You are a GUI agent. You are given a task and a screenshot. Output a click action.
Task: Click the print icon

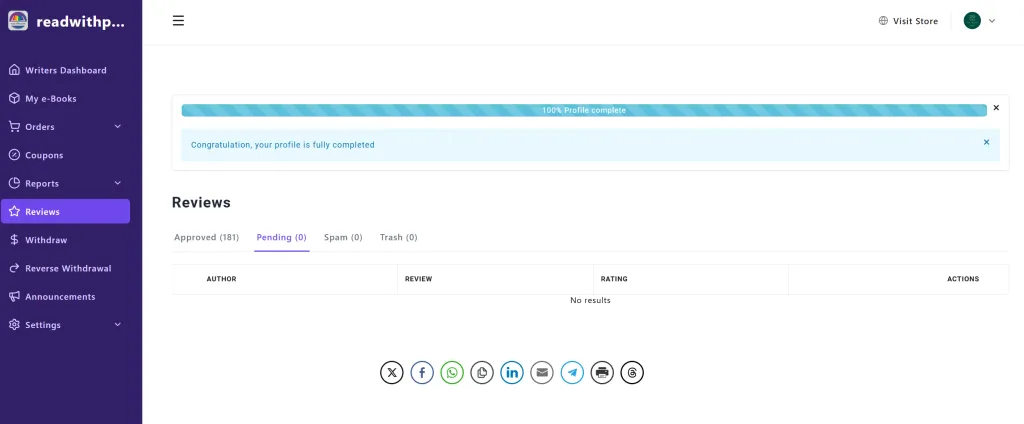point(602,373)
